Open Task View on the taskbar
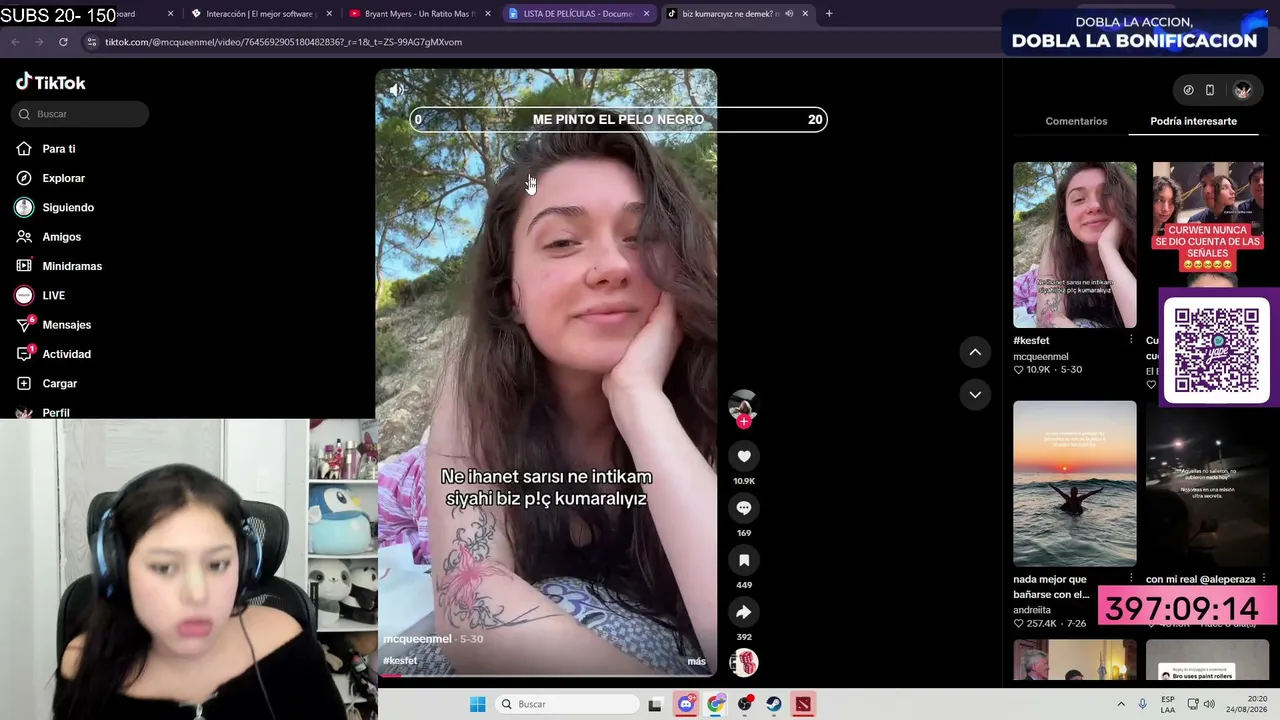 (x=655, y=704)
